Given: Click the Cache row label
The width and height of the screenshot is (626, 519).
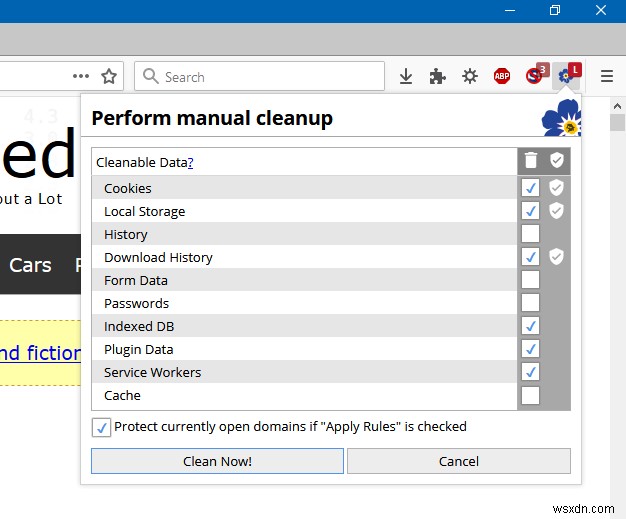Looking at the screenshot, I should (x=122, y=396).
